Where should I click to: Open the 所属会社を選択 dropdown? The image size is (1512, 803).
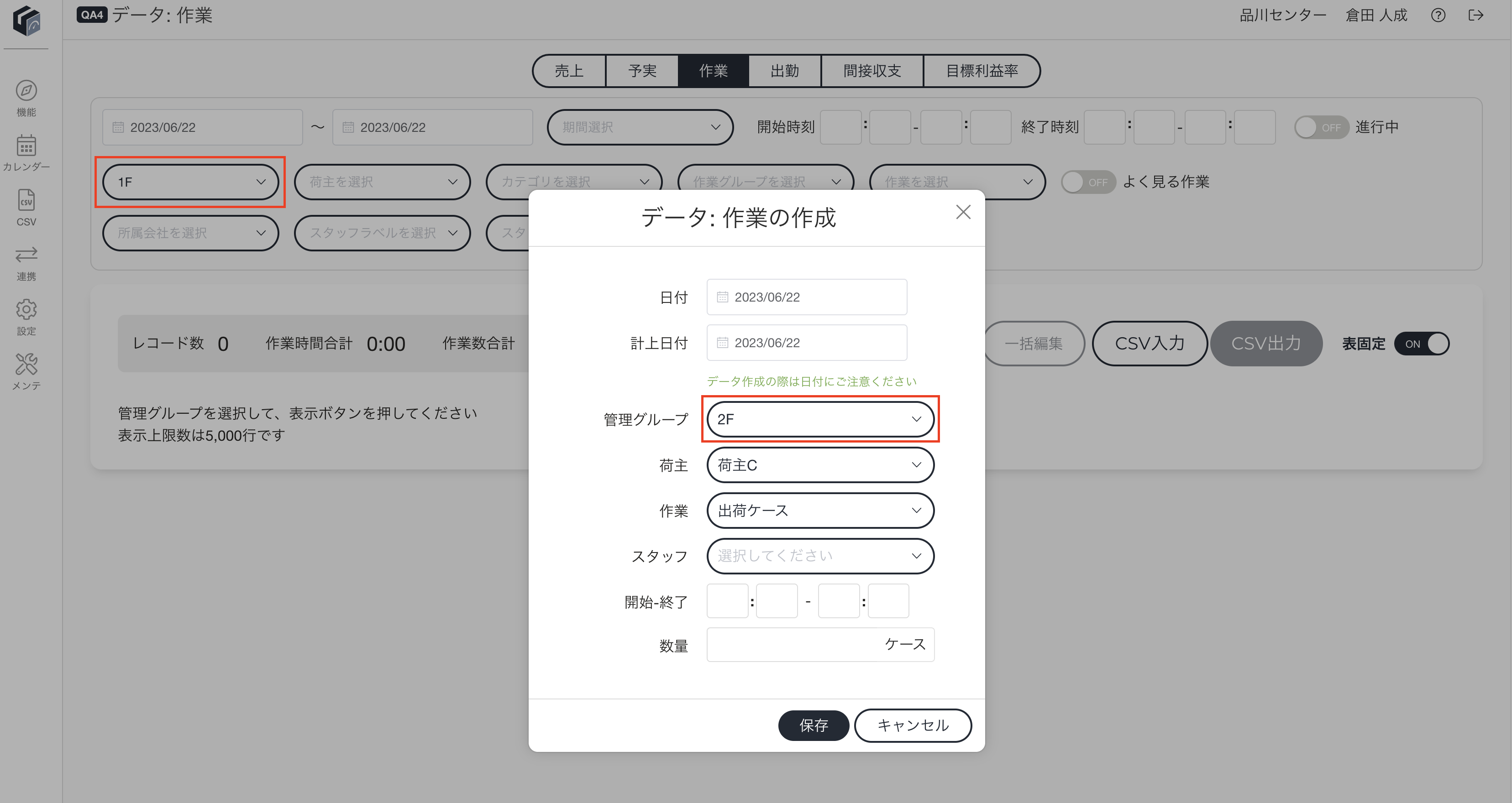click(191, 234)
